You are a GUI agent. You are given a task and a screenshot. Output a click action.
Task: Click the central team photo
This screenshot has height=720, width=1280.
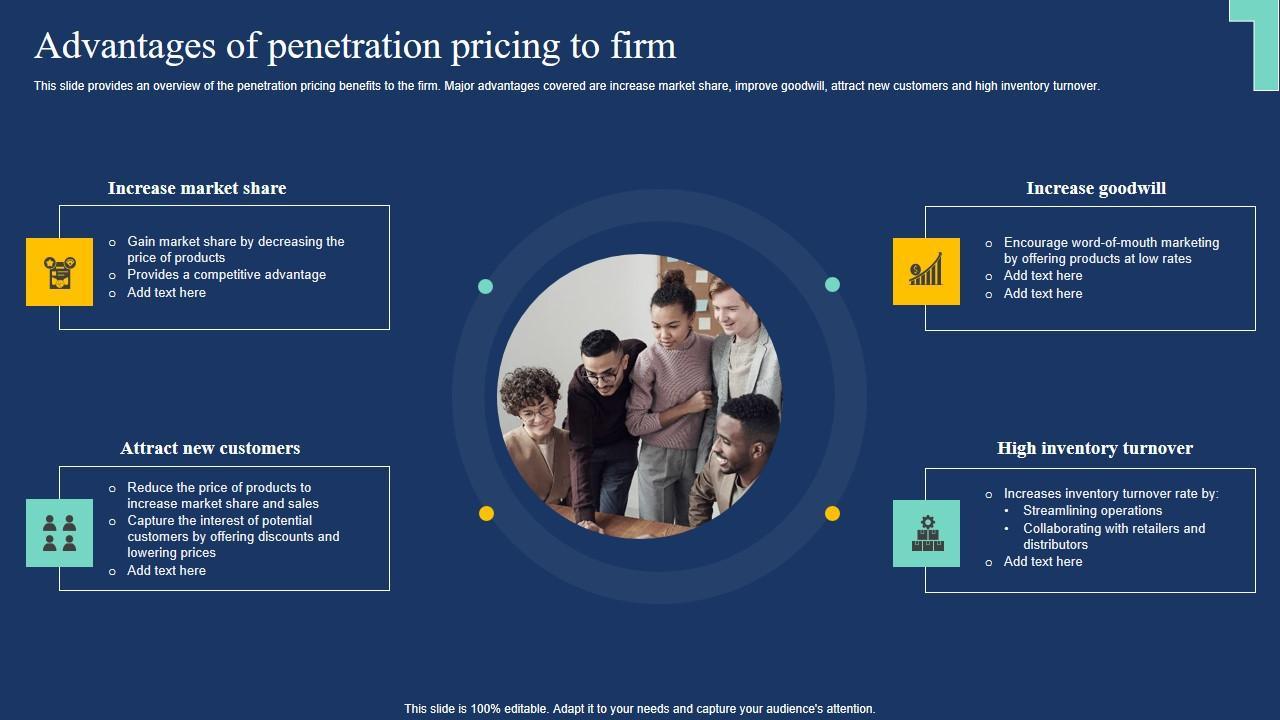(x=640, y=396)
